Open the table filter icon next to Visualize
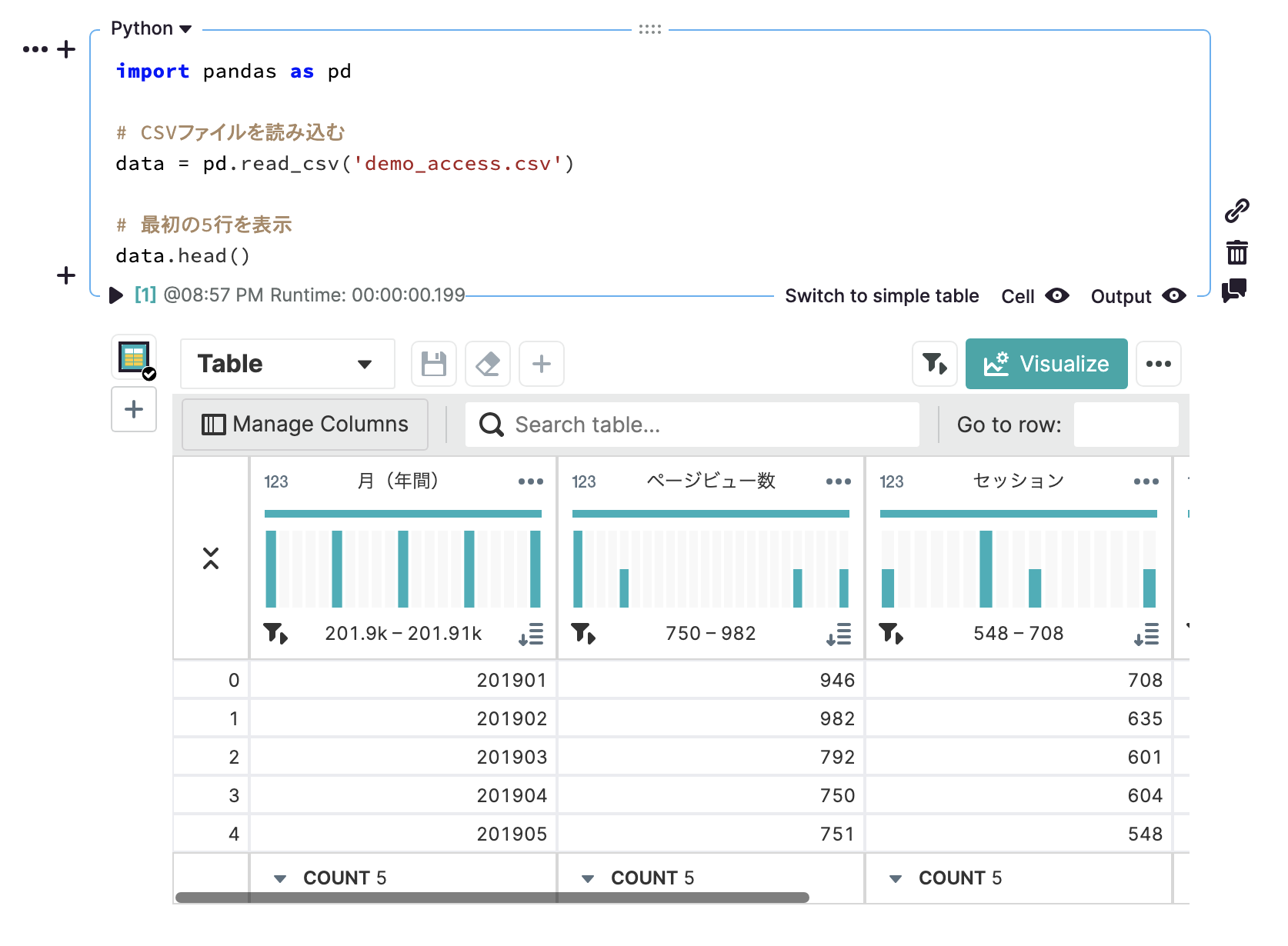Screen dimensions: 1288x946 tap(934, 364)
